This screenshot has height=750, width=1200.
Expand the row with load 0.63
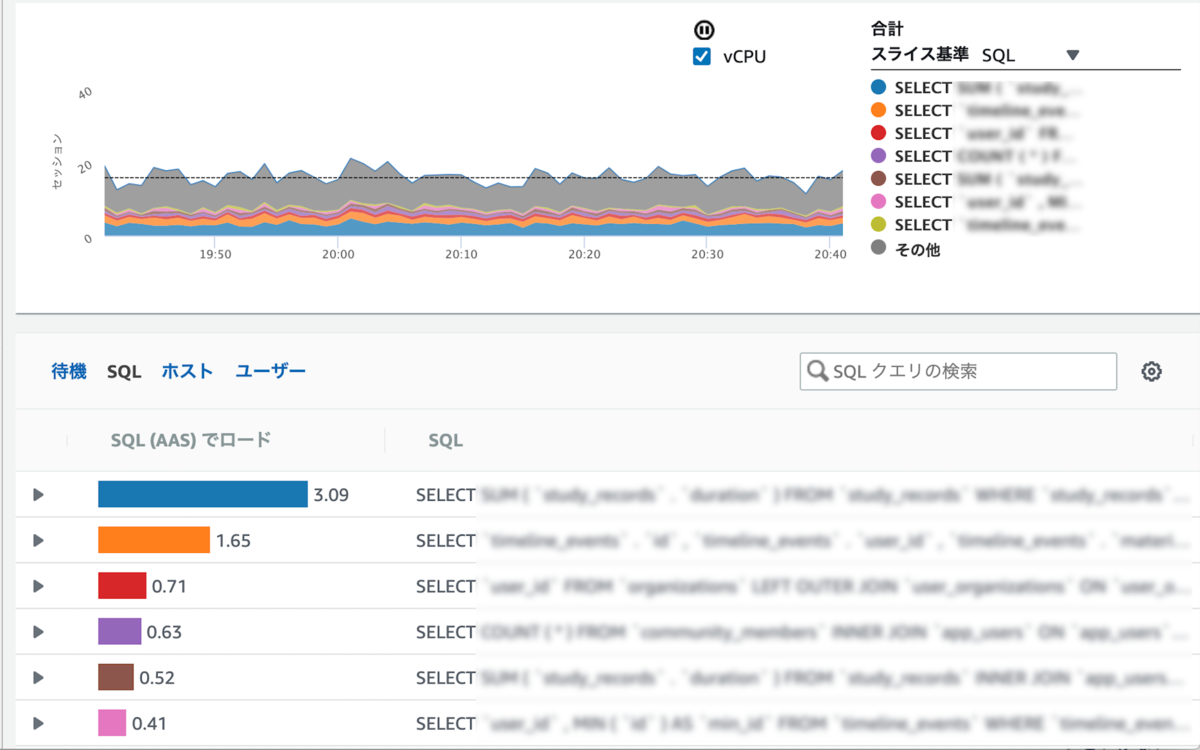(x=38, y=632)
